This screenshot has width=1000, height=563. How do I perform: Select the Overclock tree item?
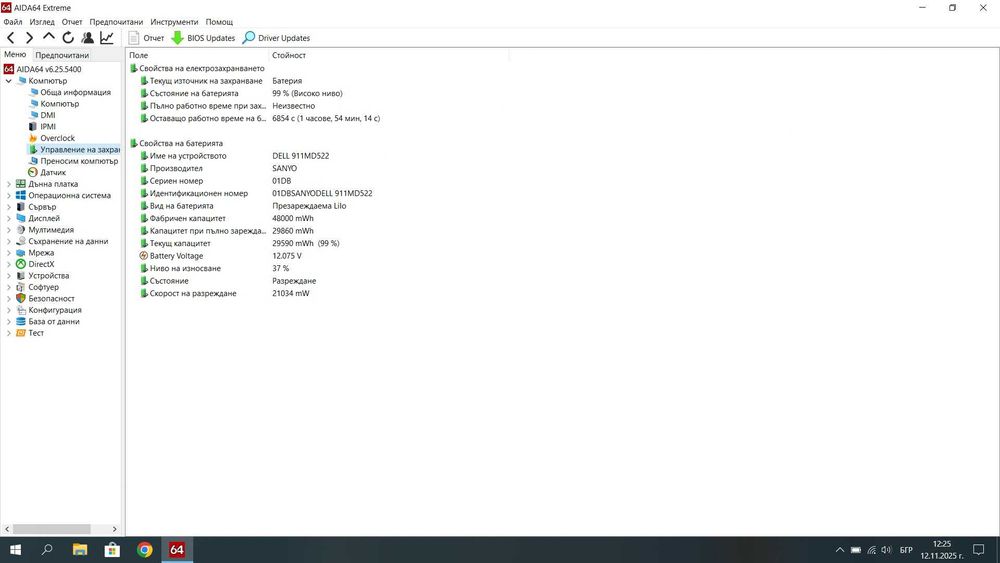coord(57,138)
